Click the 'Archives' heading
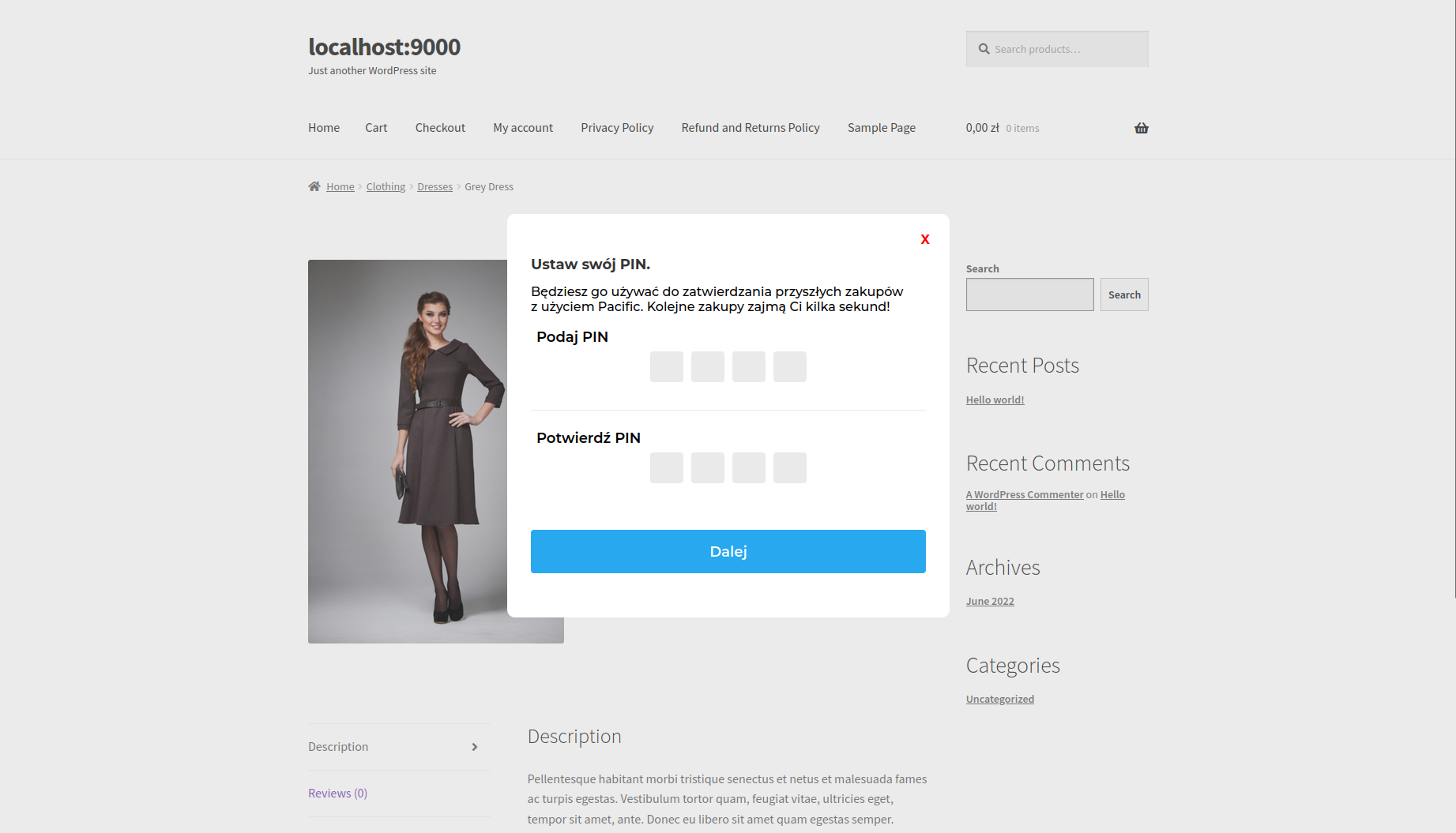 tap(1003, 568)
